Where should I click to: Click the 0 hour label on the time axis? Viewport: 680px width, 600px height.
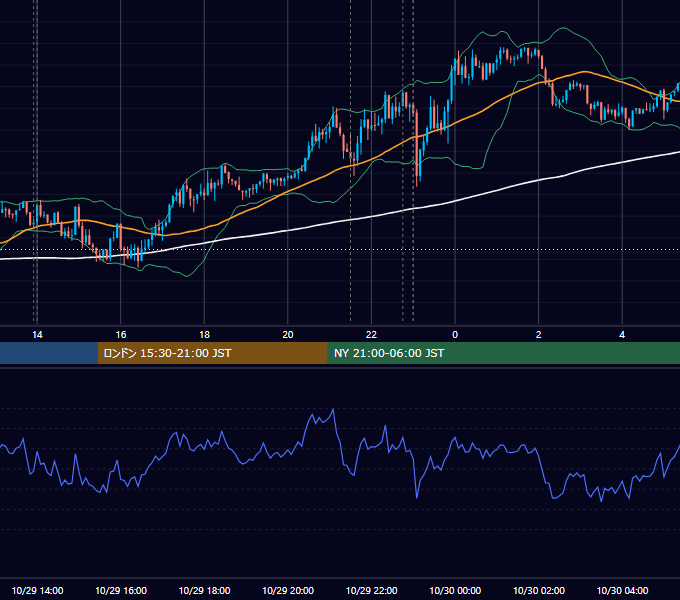click(x=455, y=335)
